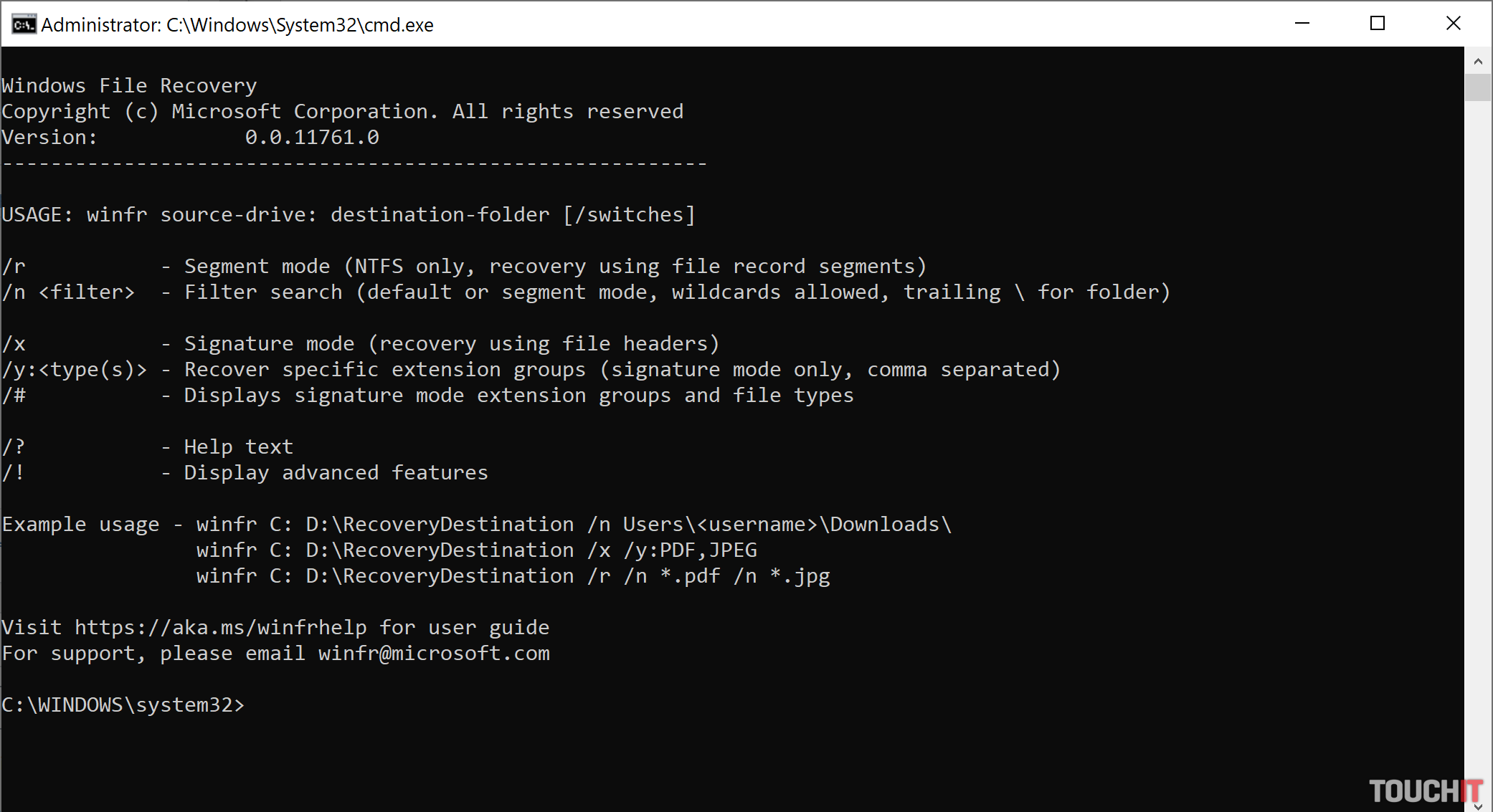The height and width of the screenshot is (812, 1493).
Task: Close the Administrator cmd.exe window
Action: tap(1453, 24)
